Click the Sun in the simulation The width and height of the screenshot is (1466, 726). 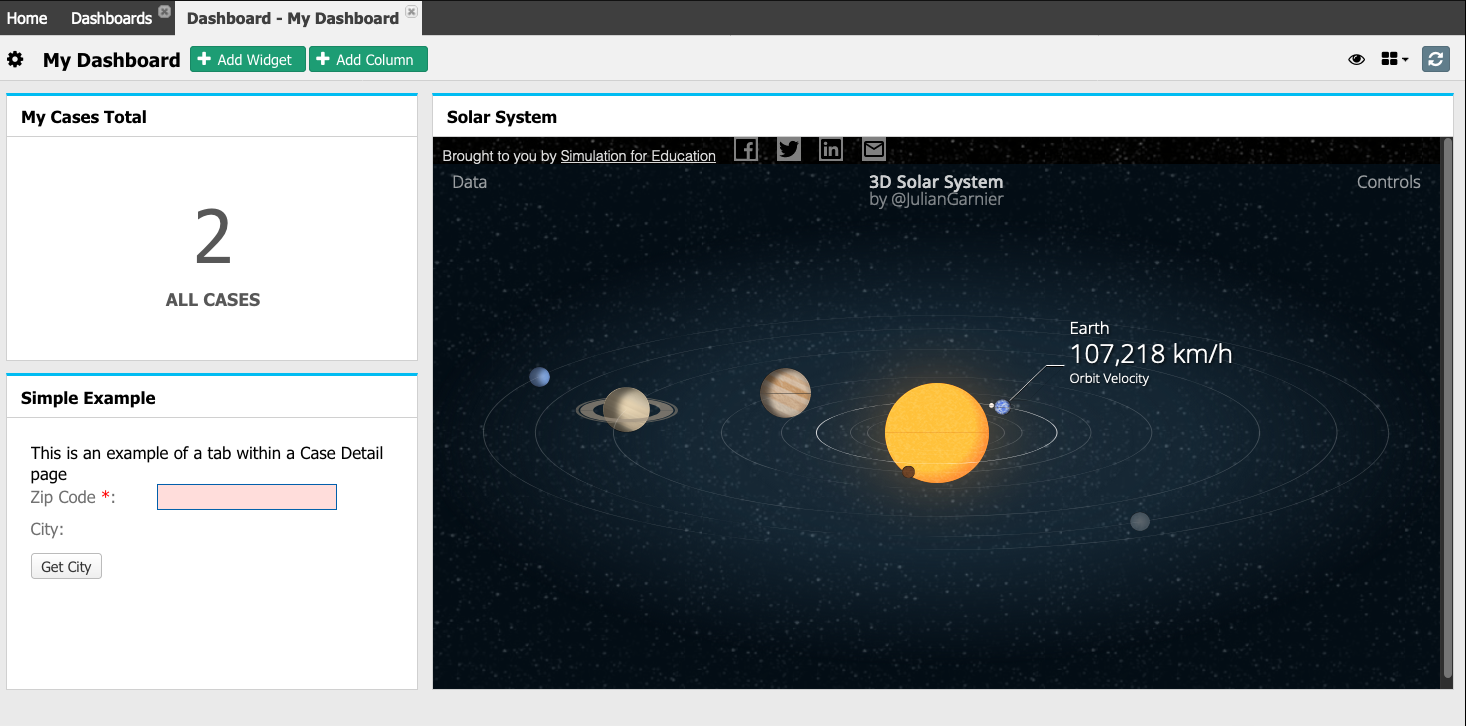[937, 433]
